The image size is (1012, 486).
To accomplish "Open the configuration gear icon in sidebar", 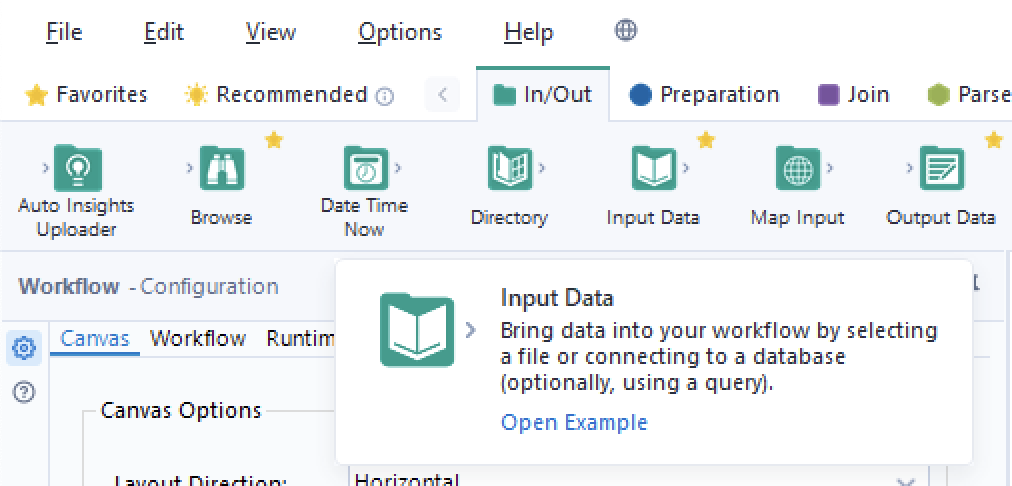I will (25, 349).
